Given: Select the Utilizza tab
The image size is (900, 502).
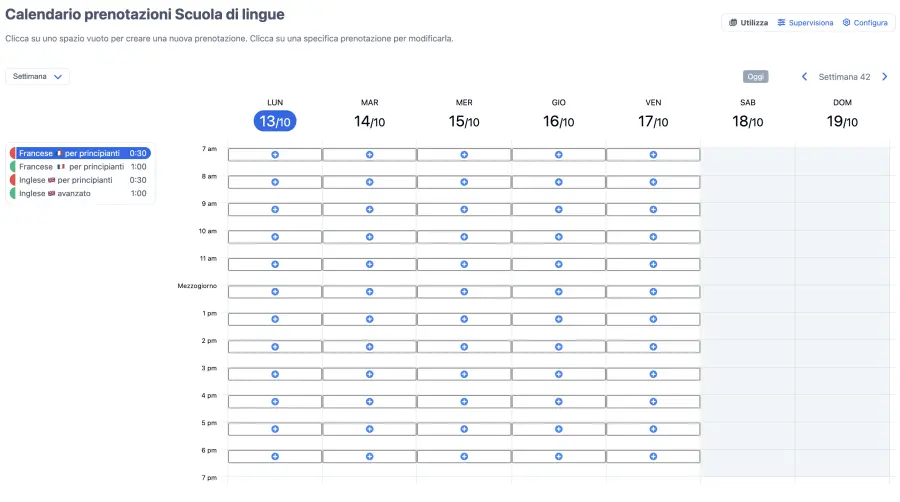Looking at the screenshot, I should (x=748, y=23).
